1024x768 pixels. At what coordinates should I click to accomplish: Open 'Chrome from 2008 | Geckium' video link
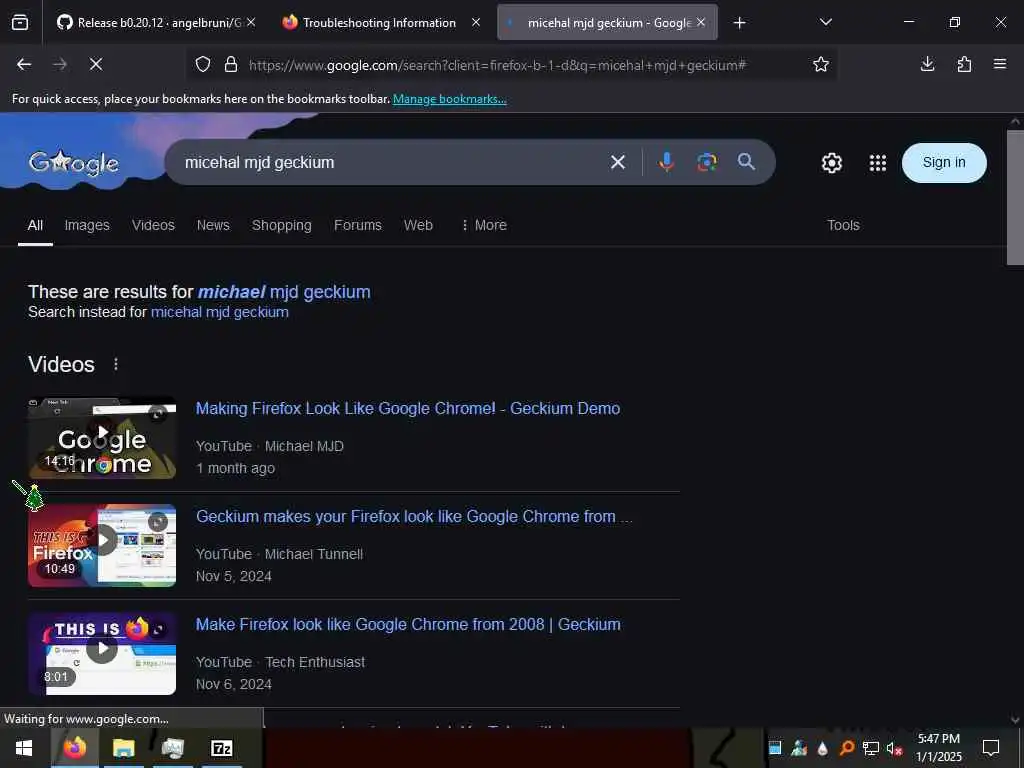(408, 624)
